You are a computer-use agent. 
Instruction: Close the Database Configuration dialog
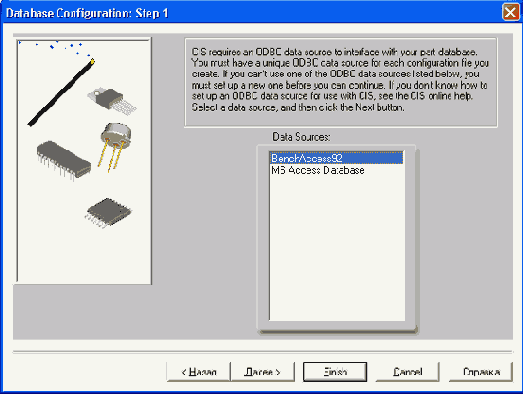510,12
